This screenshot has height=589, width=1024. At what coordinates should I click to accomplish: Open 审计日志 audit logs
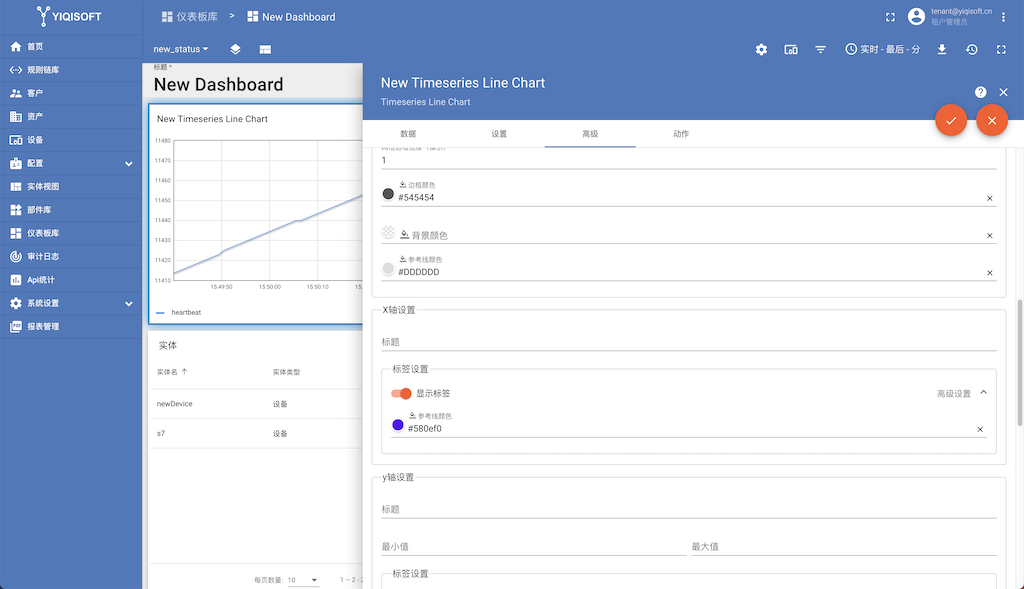click(71, 257)
